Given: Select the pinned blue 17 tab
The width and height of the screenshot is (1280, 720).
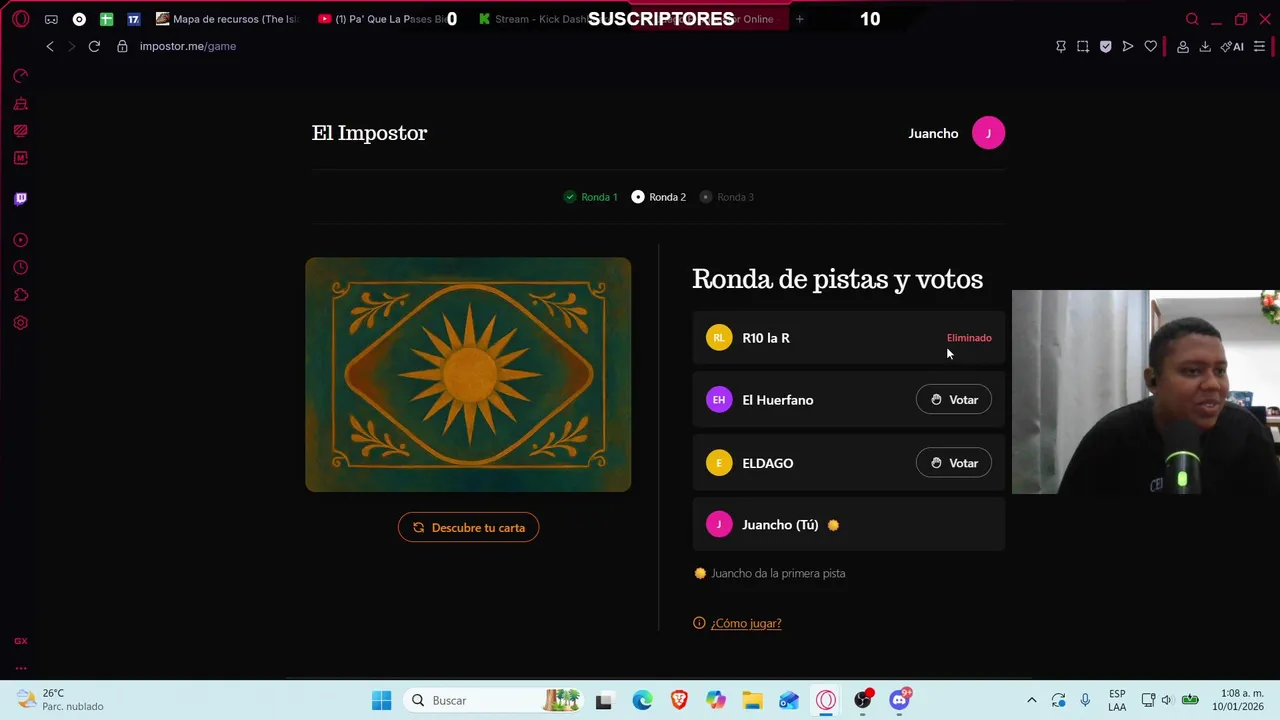Looking at the screenshot, I should click(x=133, y=19).
